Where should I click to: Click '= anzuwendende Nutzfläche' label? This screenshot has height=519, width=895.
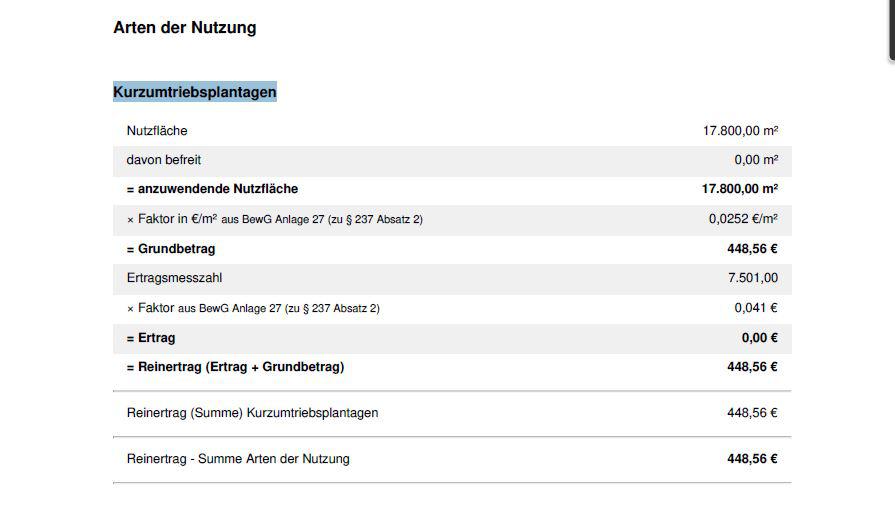[x=212, y=189]
